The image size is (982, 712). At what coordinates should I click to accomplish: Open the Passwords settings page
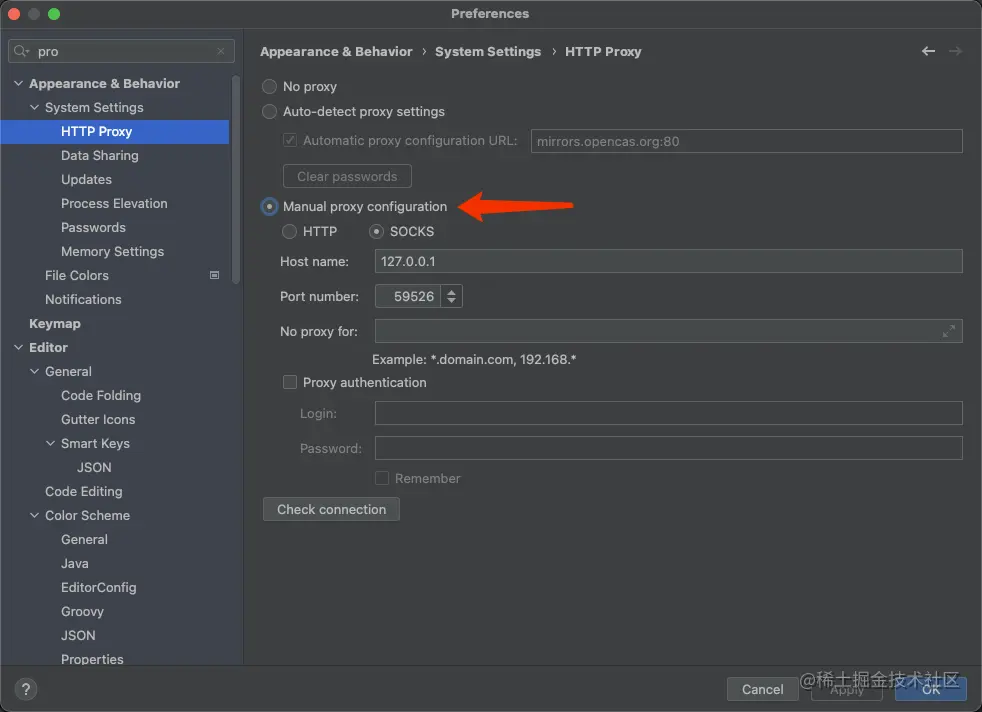tap(93, 227)
